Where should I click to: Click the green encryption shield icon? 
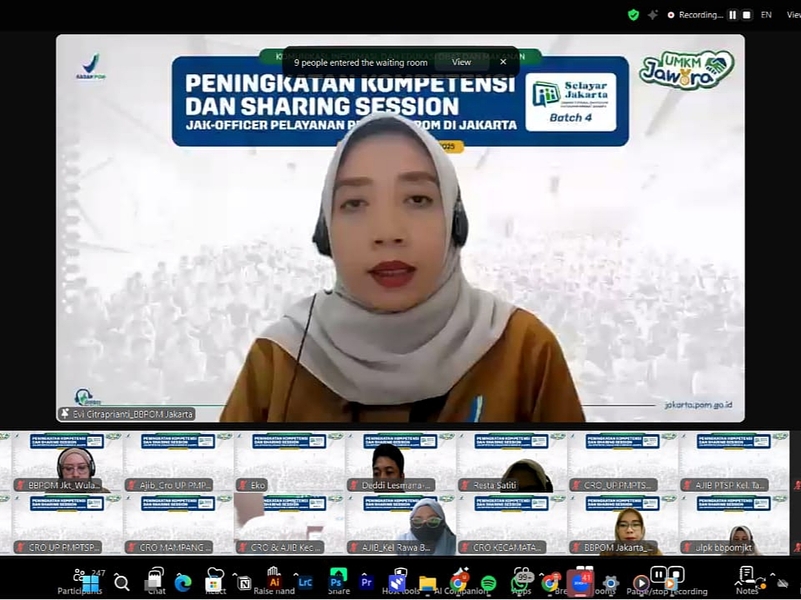click(x=633, y=15)
